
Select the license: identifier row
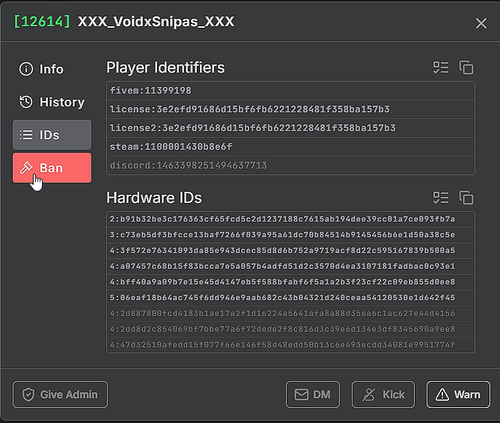point(291,109)
